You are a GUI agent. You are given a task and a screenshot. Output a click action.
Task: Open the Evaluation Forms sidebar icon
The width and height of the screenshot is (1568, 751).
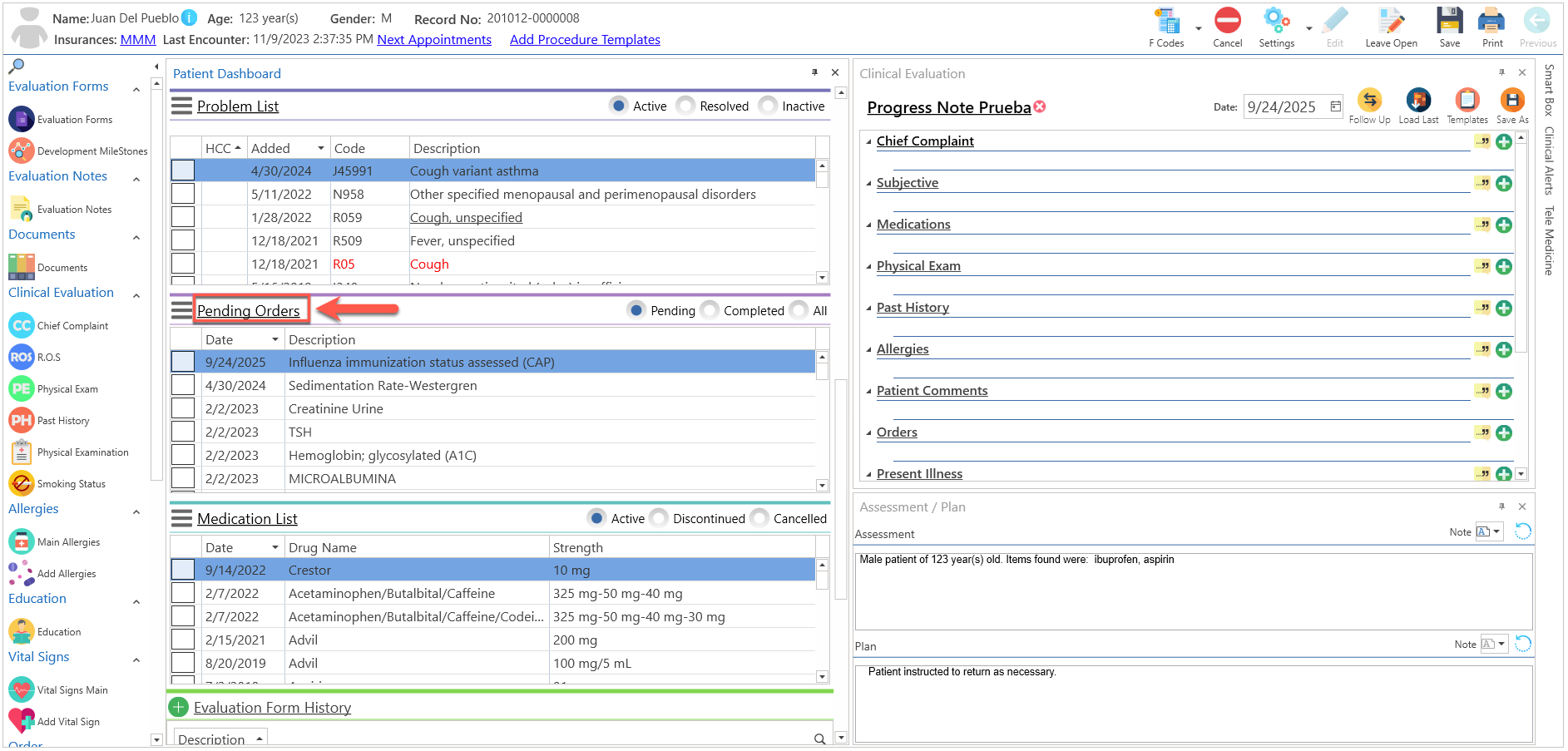click(x=21, y=119)
